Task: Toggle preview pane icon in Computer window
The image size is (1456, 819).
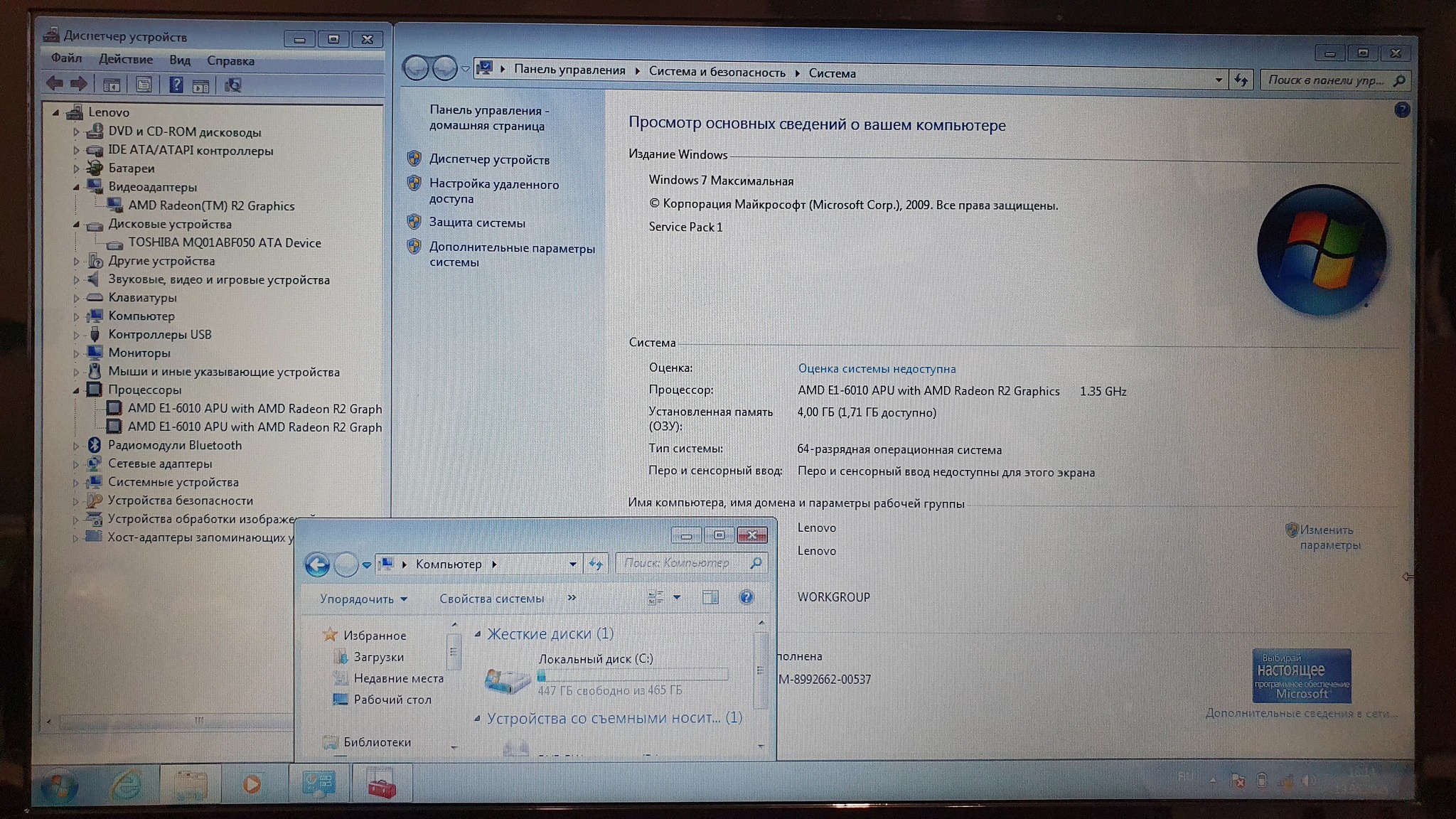Action: point(710,597)
